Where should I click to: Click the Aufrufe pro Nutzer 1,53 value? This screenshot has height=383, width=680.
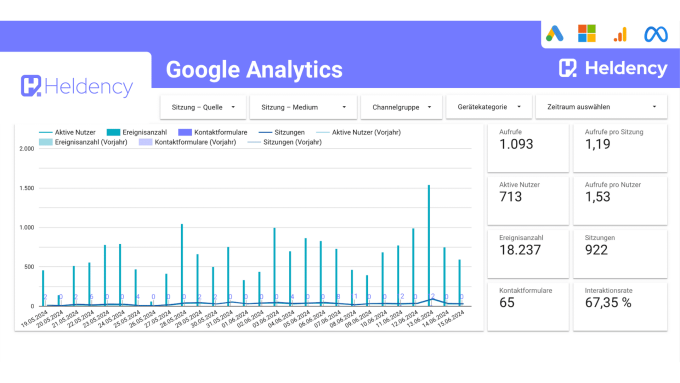598,197
